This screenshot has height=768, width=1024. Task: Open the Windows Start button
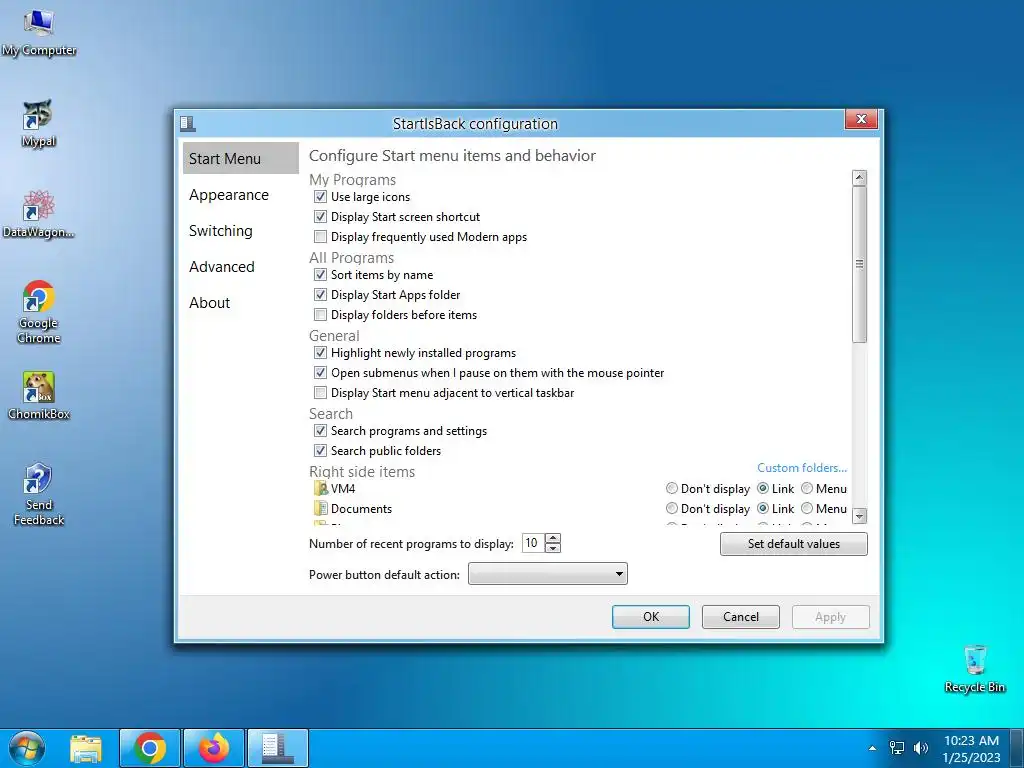tap(27, 748)
